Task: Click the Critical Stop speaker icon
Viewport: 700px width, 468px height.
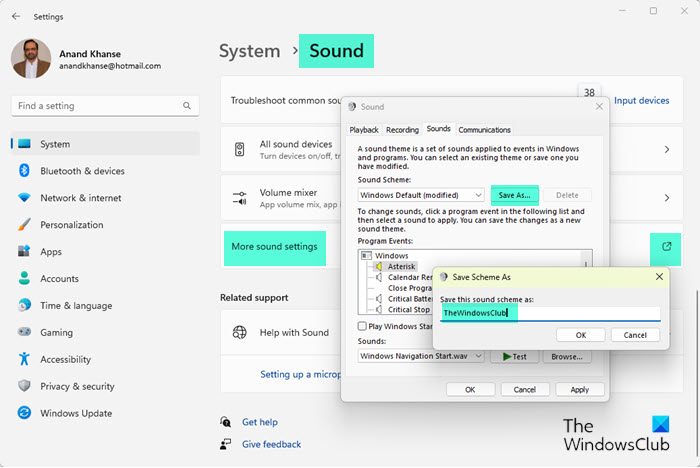Action: pos(379,309)
